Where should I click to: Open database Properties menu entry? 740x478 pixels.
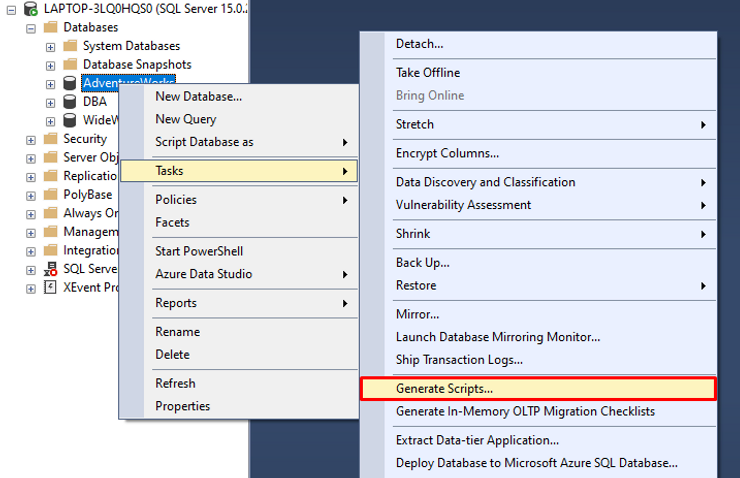[x=239, y=406]
